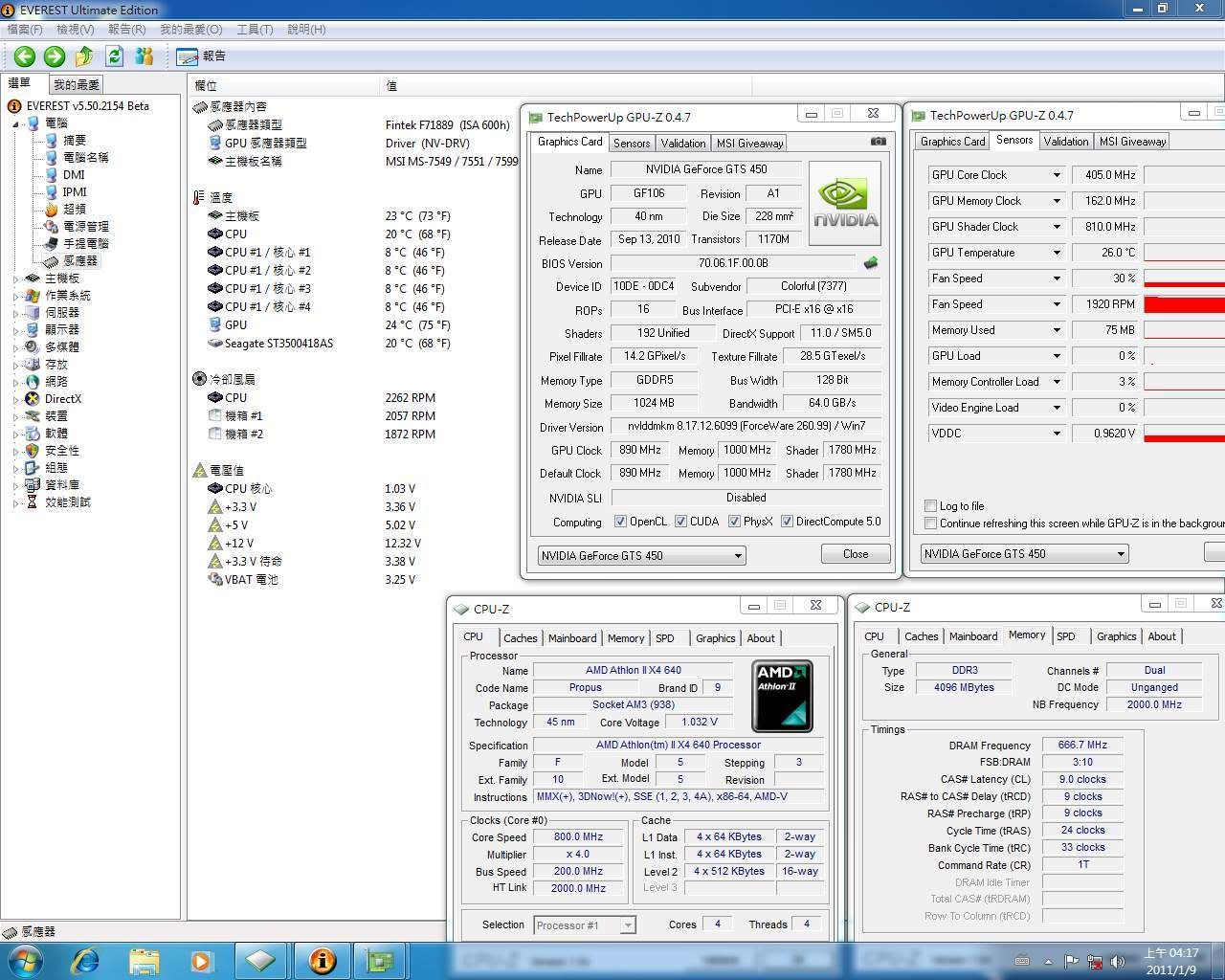Click the Windows Start orb
The width and height of the screenshot is (1225, 980).
(x=25, y=960)
